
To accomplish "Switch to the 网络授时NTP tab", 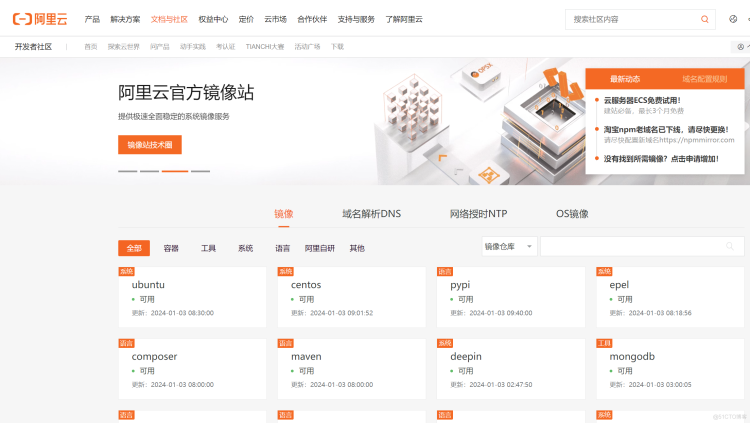I will click(x=478, y=214).
